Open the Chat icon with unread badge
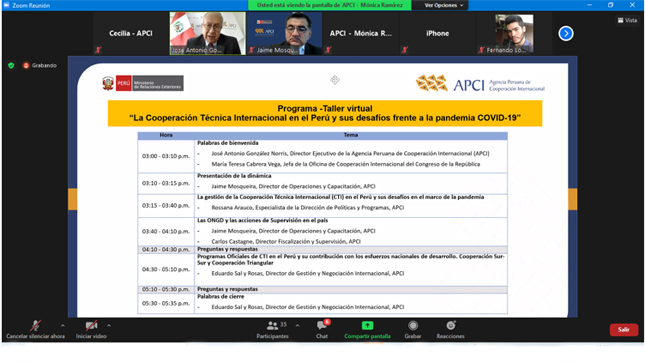 (x=322, y=326)
